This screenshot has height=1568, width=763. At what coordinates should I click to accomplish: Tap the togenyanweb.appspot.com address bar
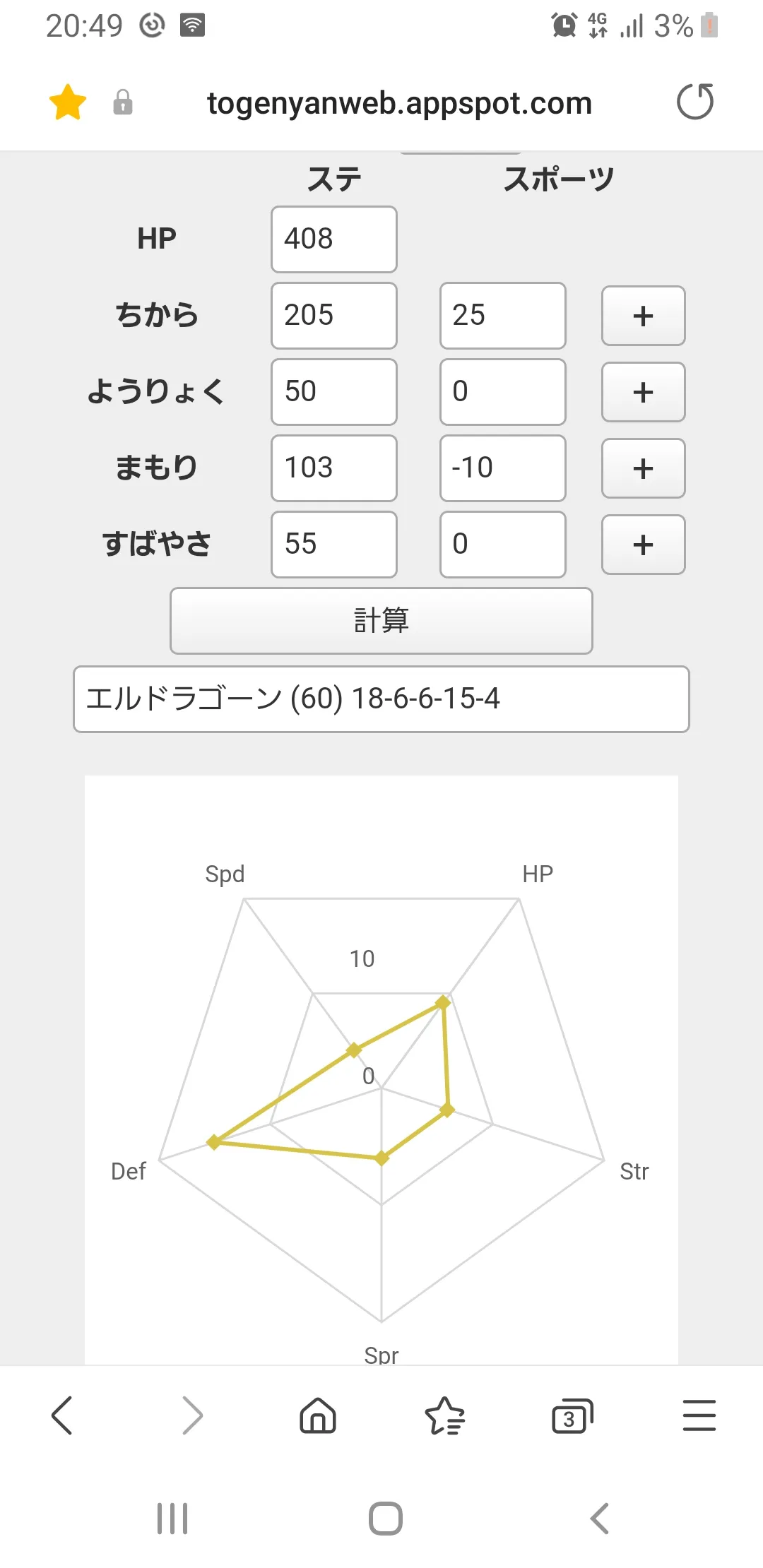[x=399, y=103]
